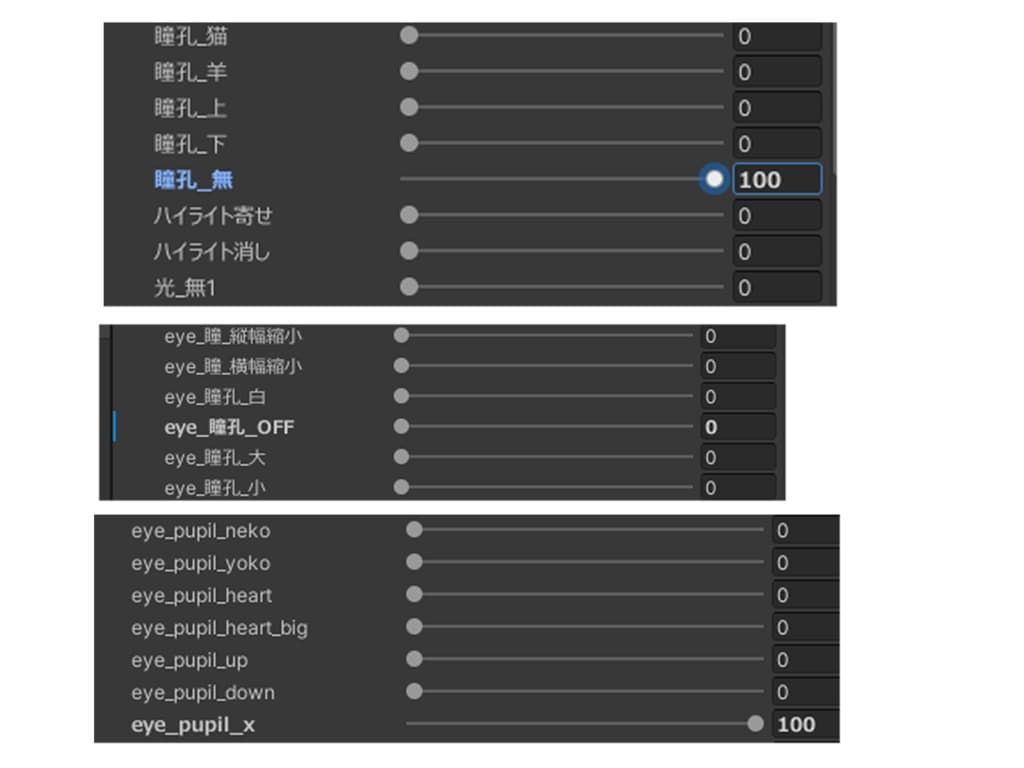Click the eye_pupil_heart_big value field
The width and height of the screenshot is (1024, 768).
click(x=804, y=628)
